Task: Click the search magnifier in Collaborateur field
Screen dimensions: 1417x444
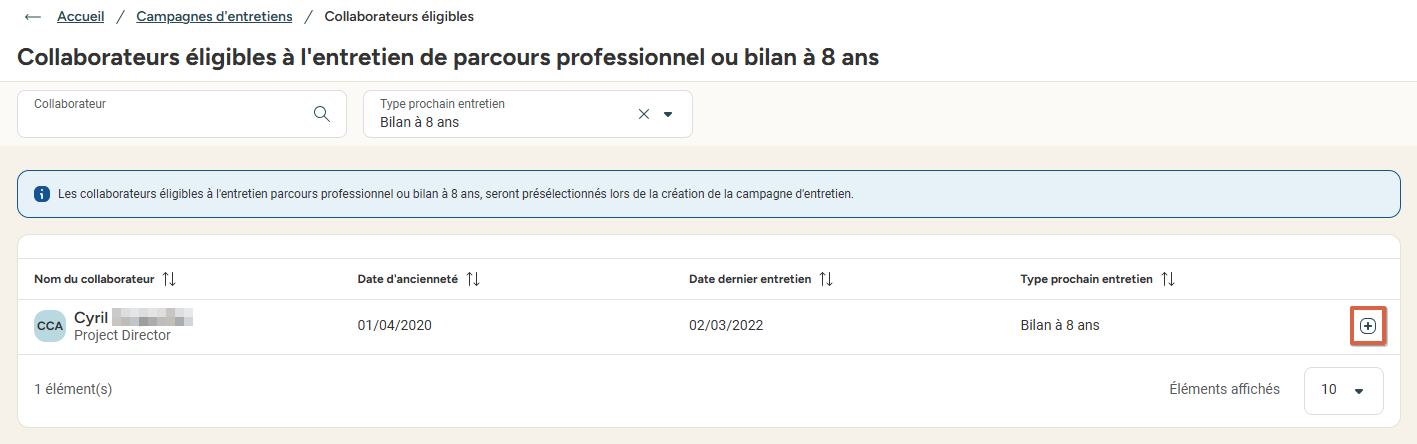Action: pos(322,114)
